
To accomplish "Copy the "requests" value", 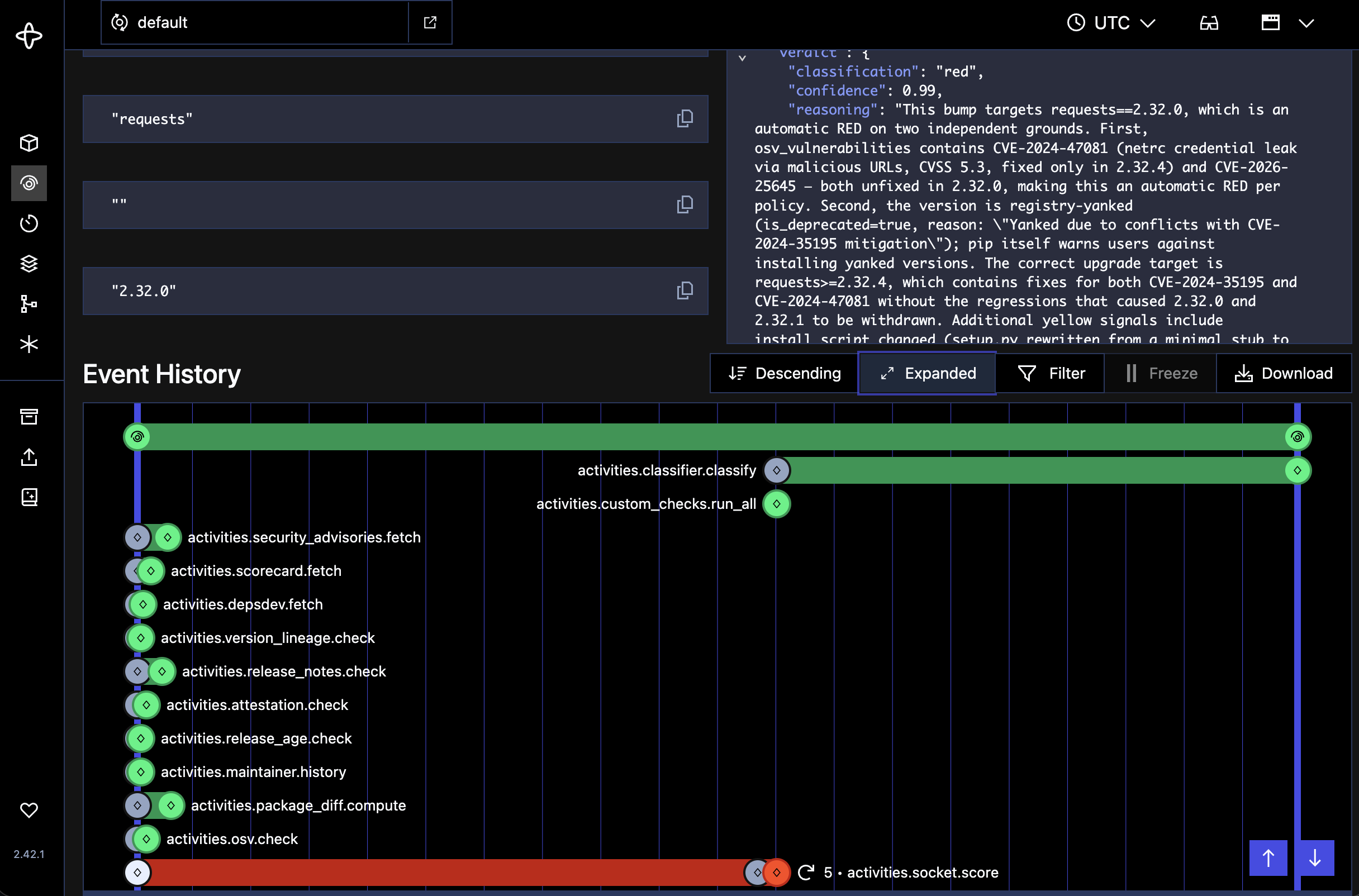I will [685, 119].
